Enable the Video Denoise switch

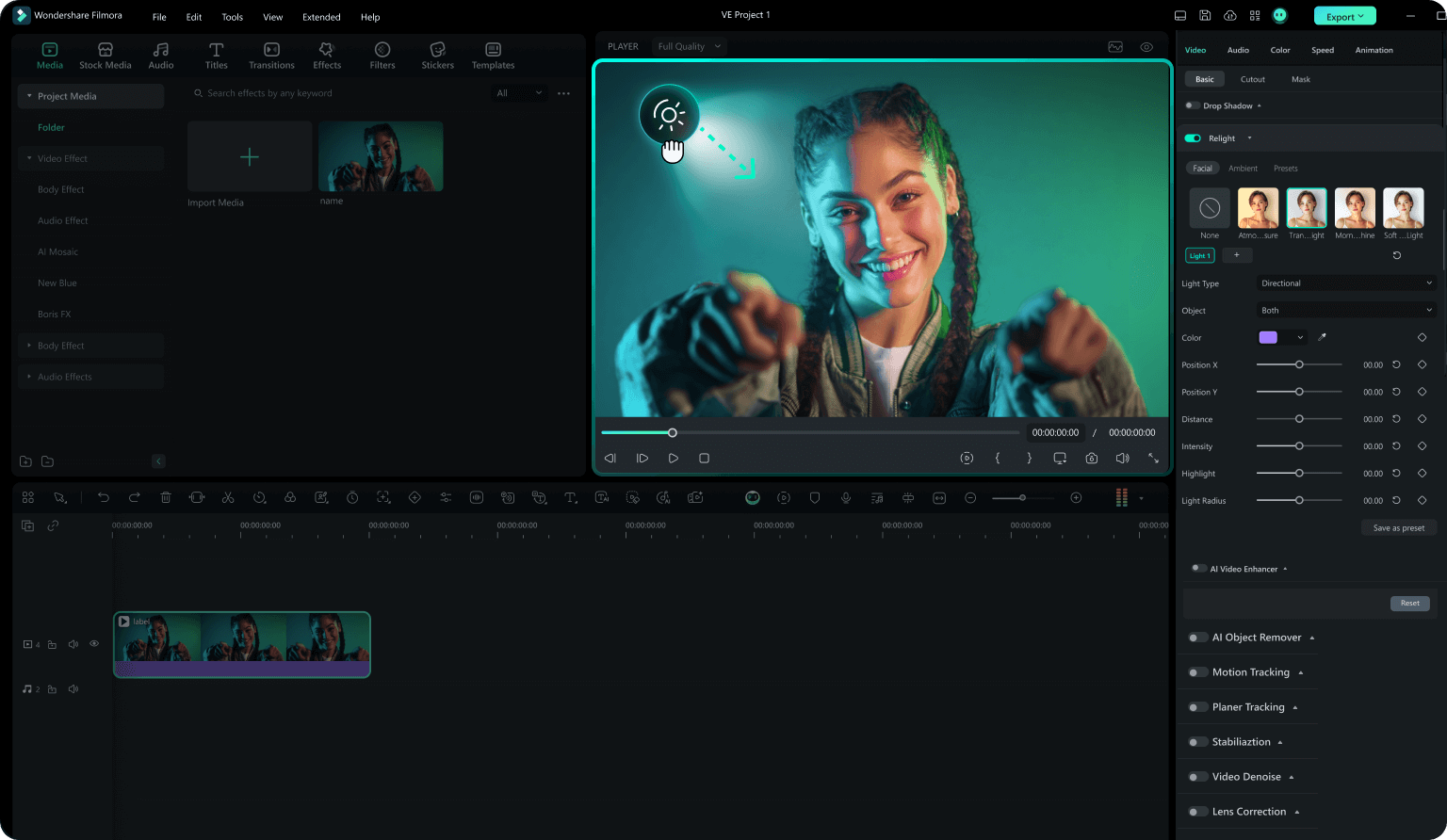point(1197,777)
